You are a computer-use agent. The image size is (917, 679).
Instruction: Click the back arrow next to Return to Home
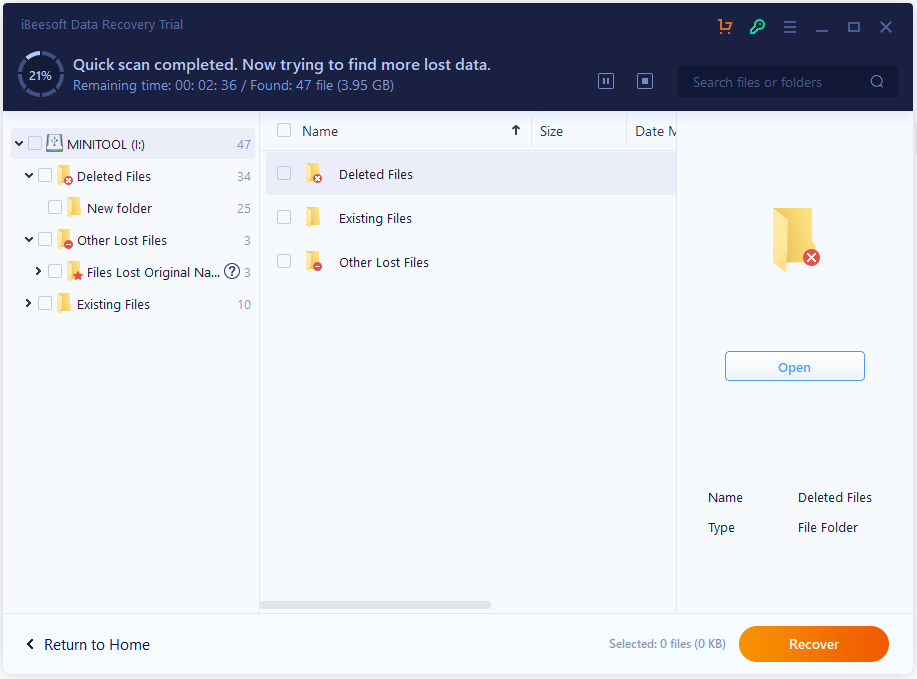coord(30,644)
